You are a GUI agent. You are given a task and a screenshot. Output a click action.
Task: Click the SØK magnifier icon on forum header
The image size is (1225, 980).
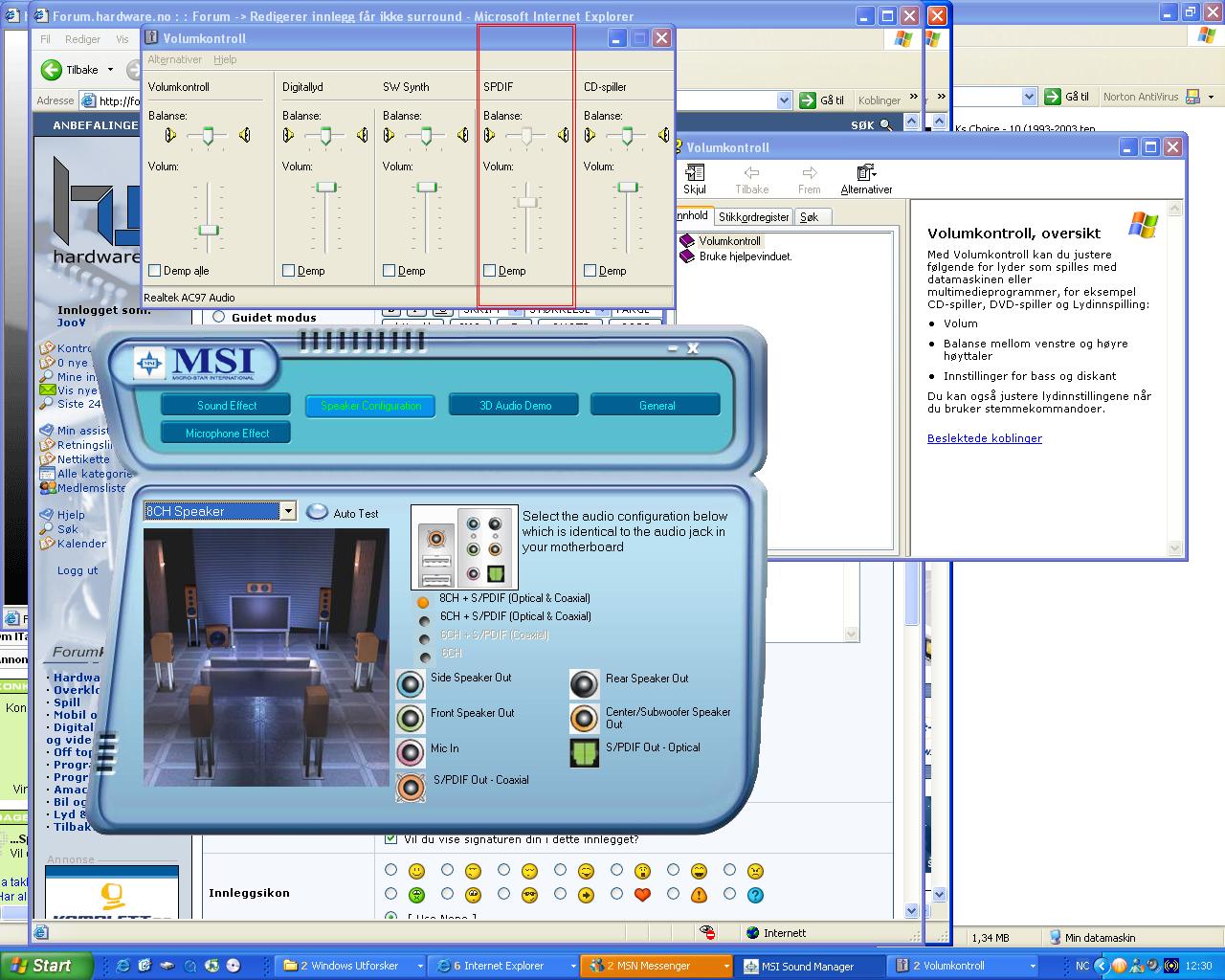(x=886, y=124)
